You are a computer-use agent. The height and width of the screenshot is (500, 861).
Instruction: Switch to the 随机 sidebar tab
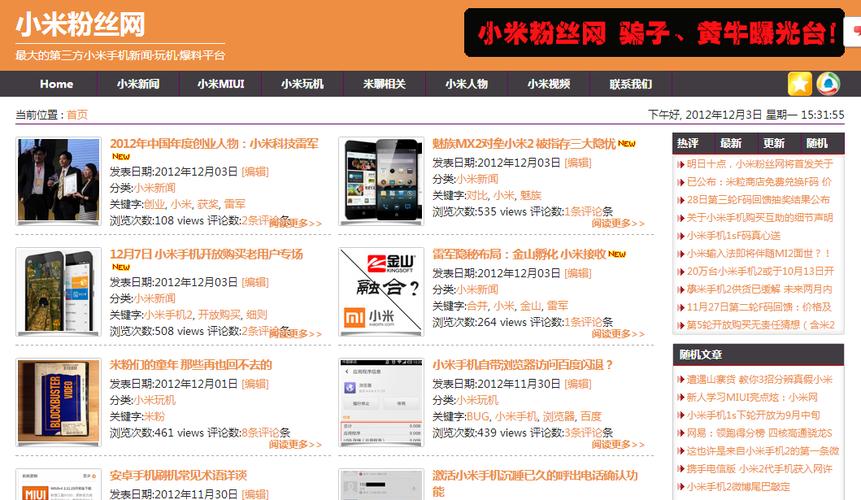tap(817, 143)
